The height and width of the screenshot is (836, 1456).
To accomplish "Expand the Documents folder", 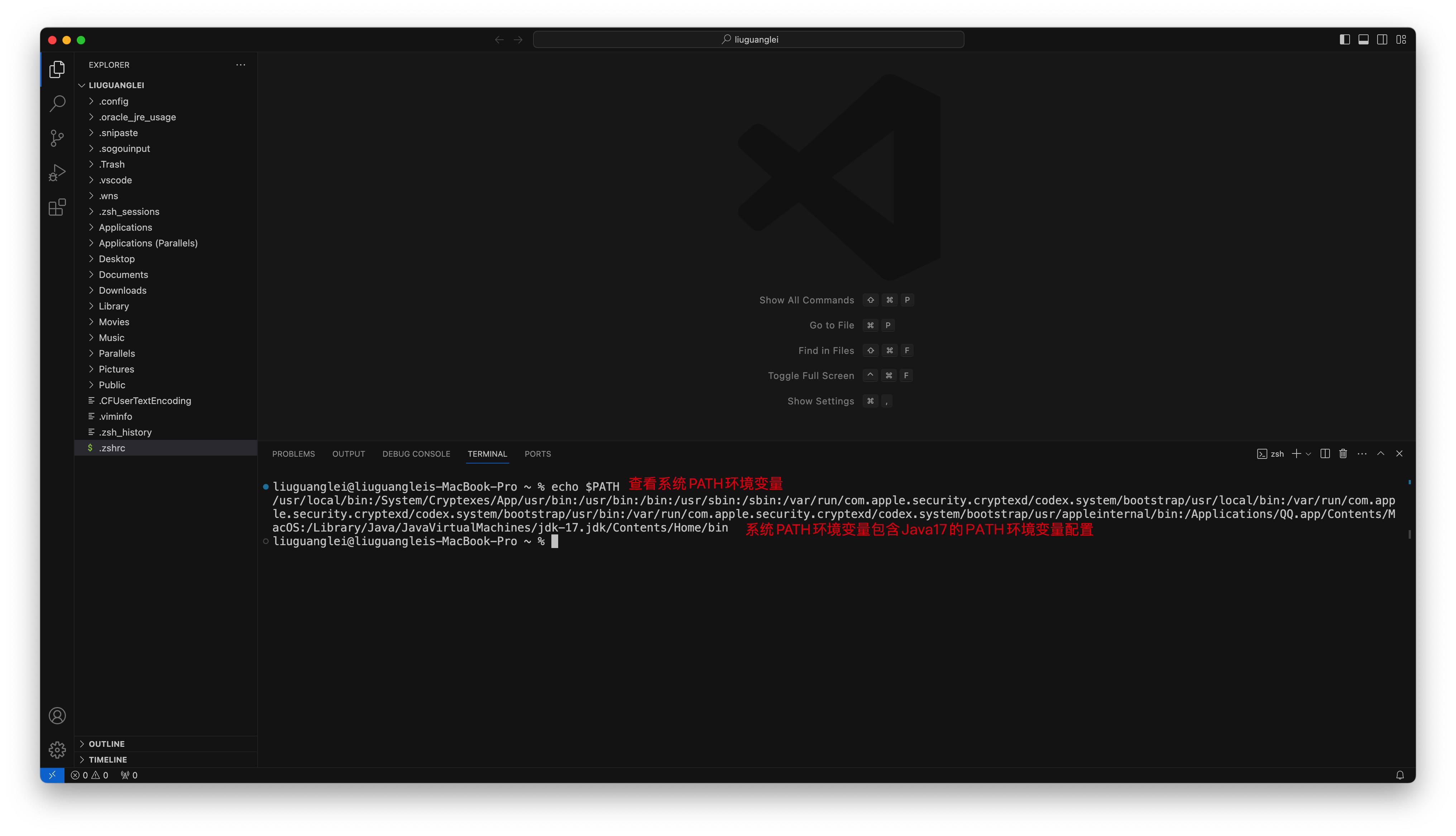I will 166,275.
